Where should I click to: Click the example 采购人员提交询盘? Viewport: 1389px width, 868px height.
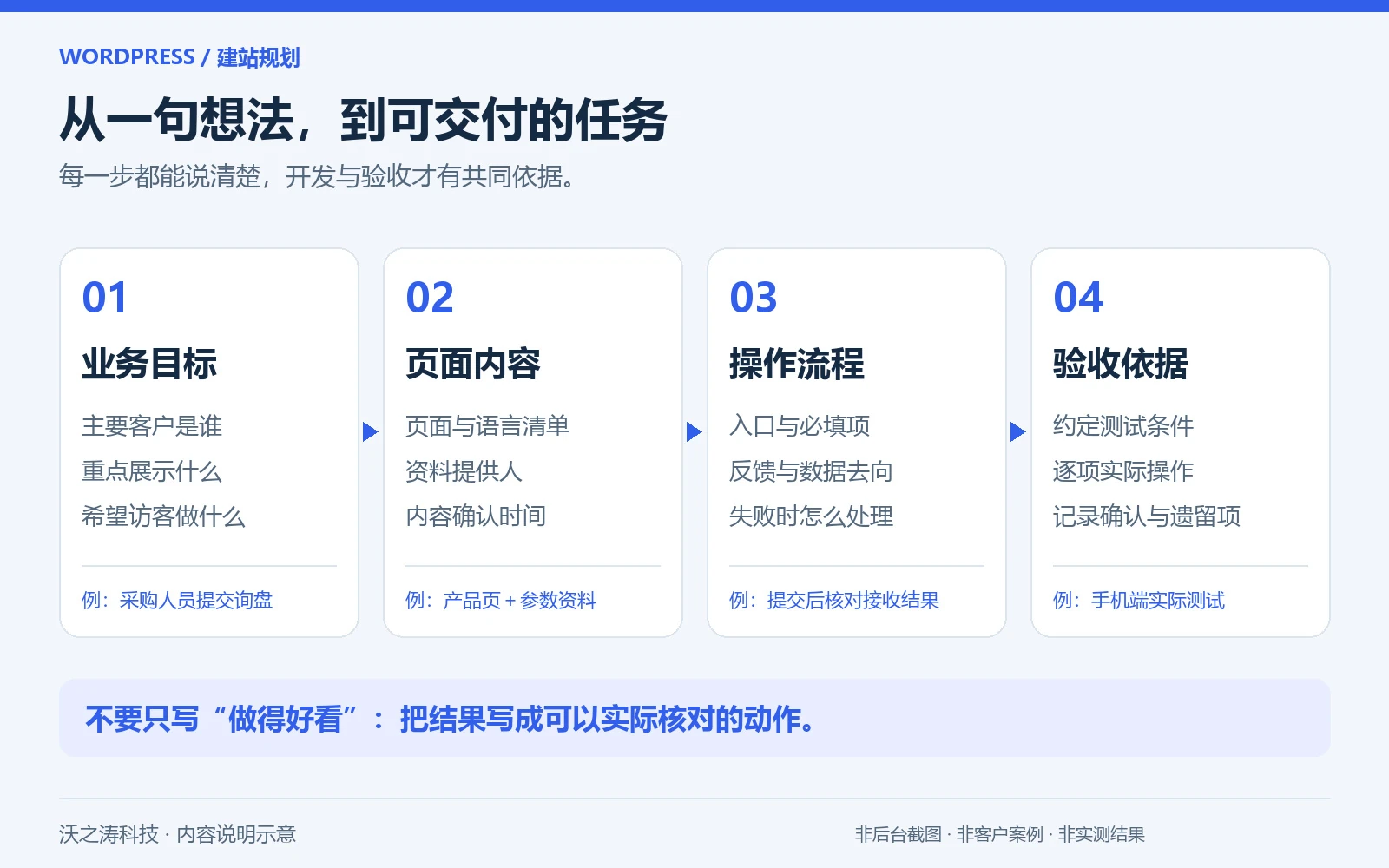pos(196,601)
